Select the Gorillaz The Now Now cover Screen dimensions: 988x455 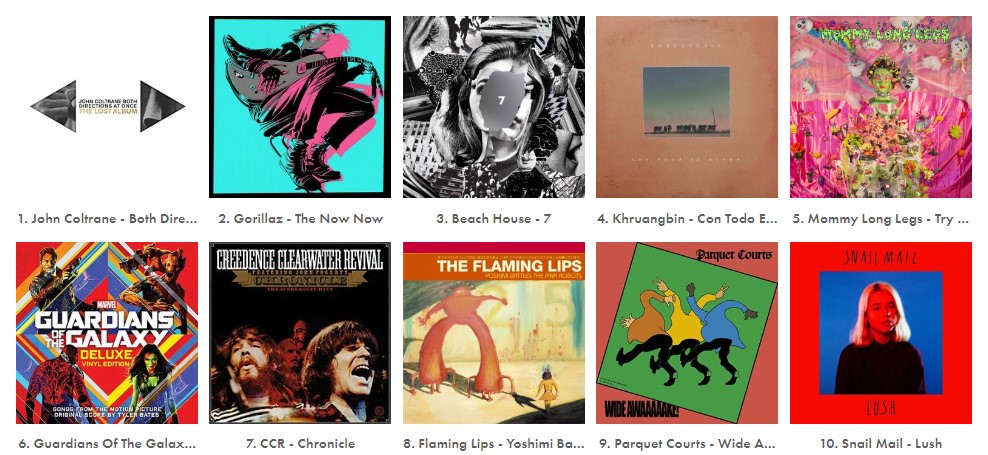coord(300,107)
